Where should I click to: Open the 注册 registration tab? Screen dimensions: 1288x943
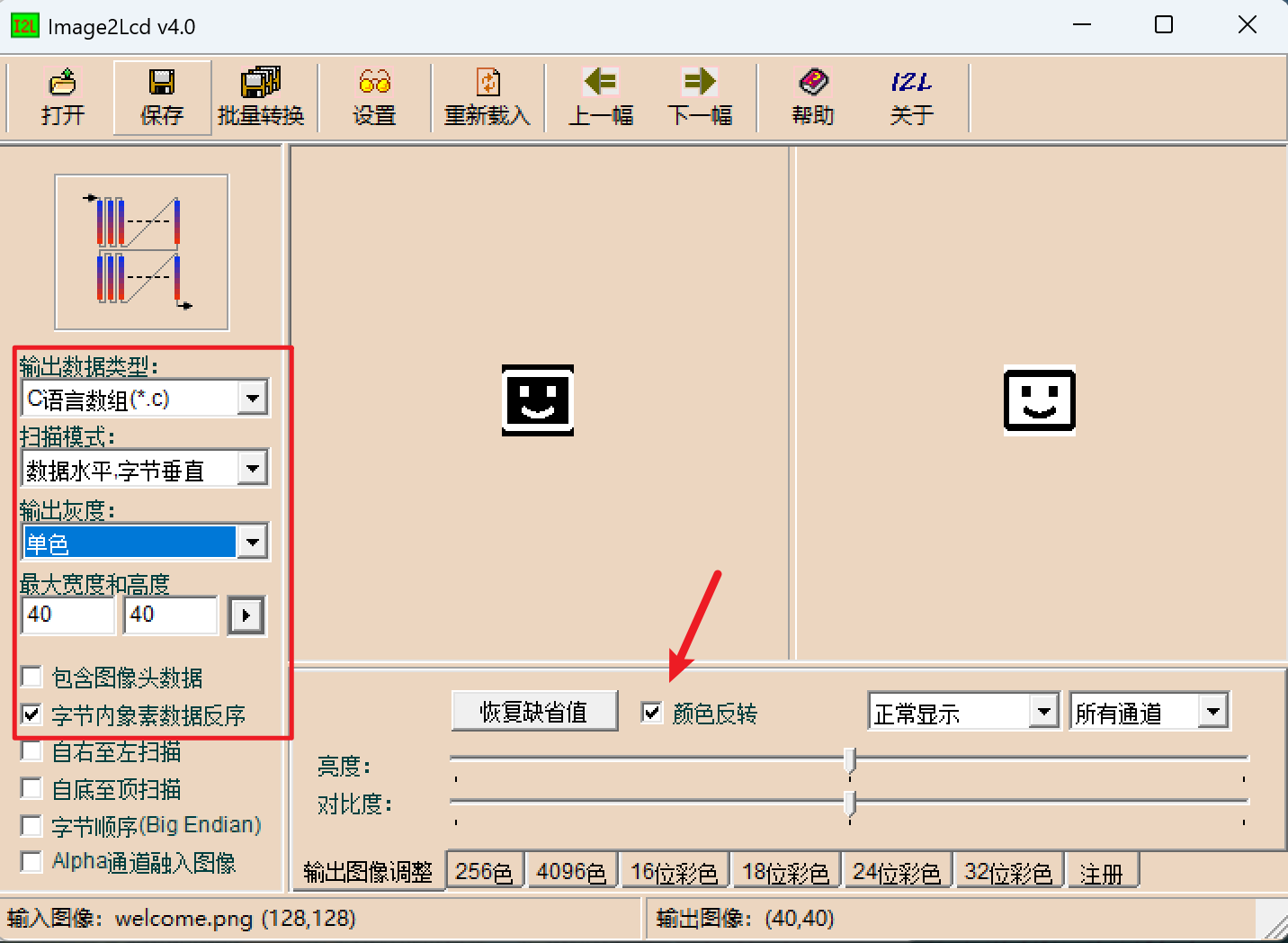1104,870
